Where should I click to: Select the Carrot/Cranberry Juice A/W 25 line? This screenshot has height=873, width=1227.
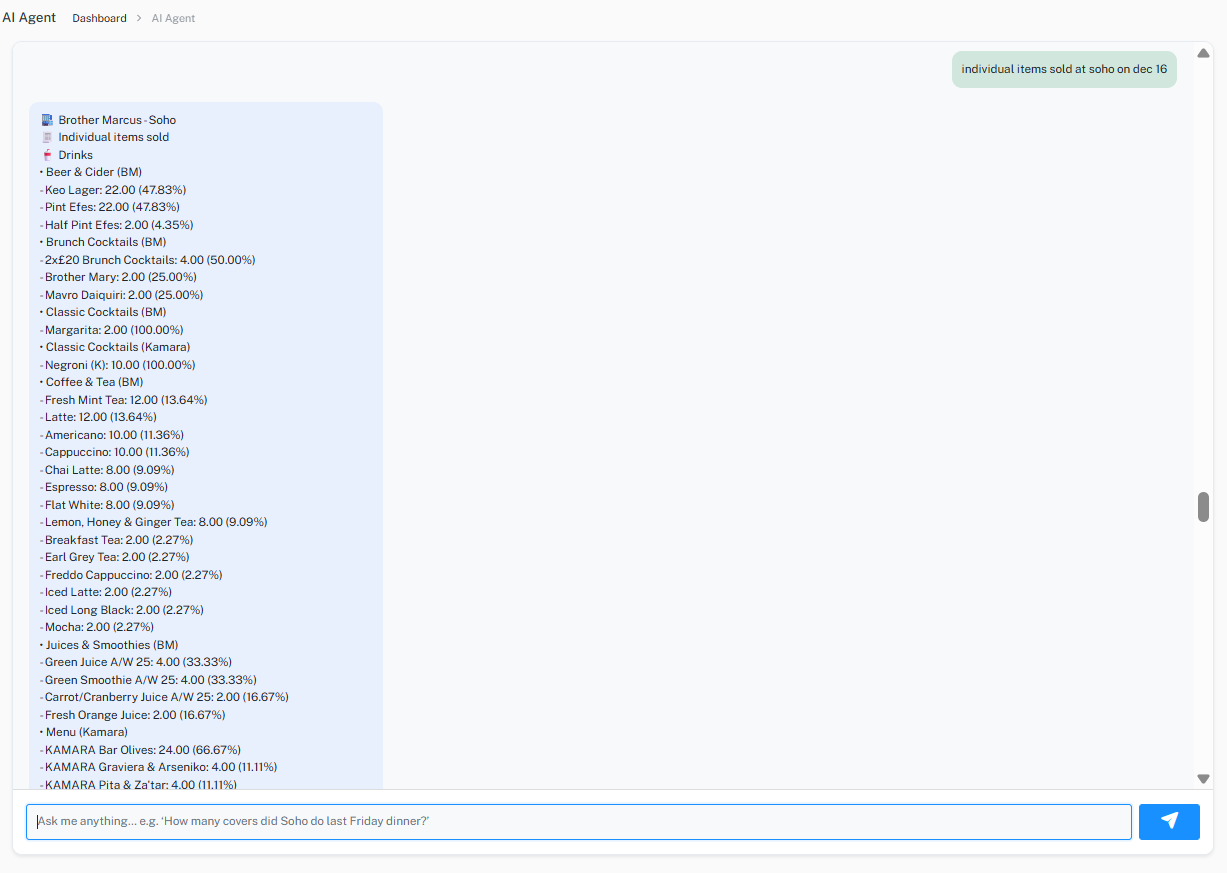click(165, 697)
